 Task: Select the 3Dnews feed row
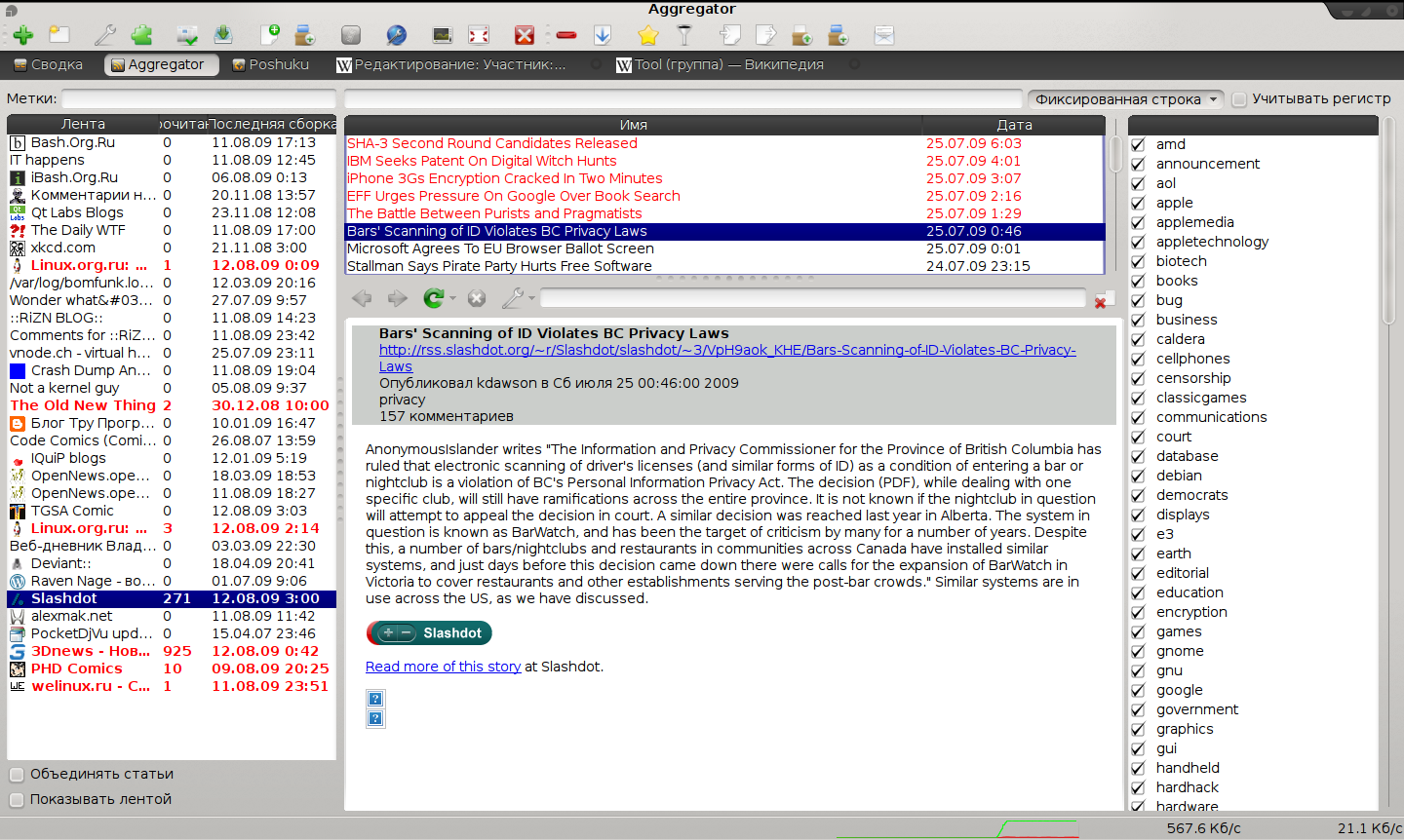pyautogui.click(x=172, y=651)
